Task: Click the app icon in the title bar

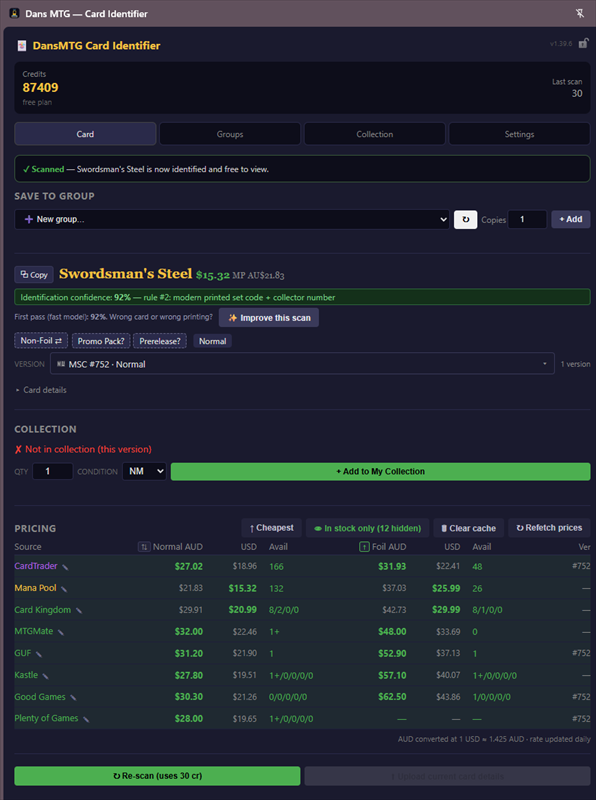Action: [x=15, y=14]
